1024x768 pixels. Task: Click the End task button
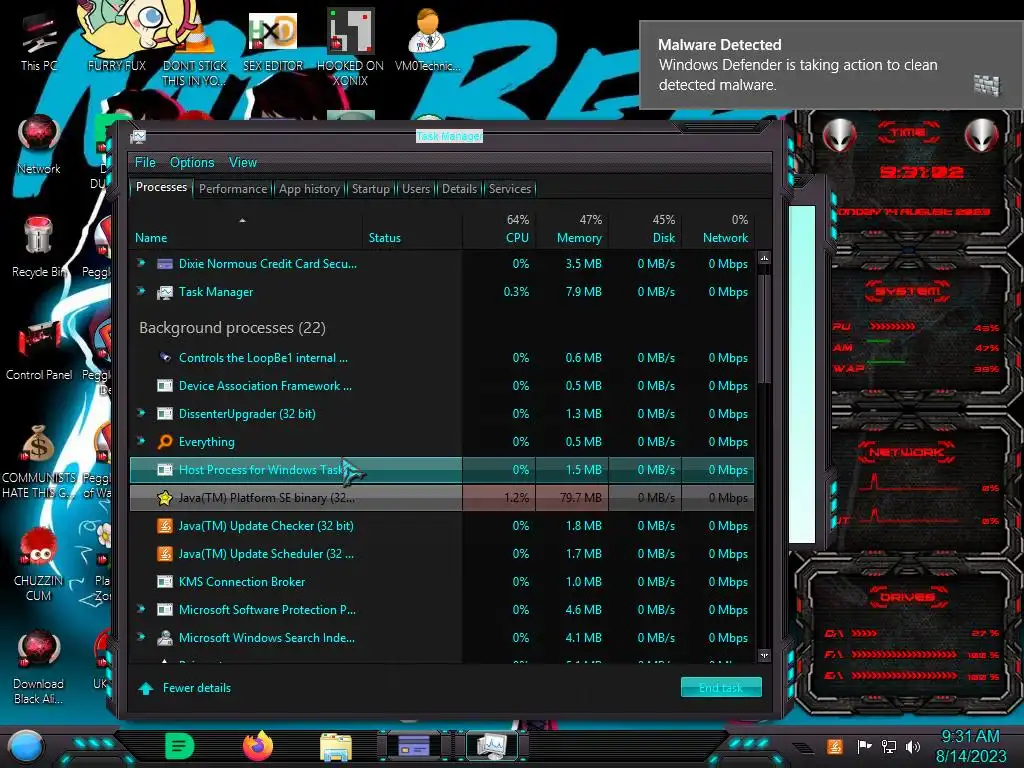(x=721, y=687)
